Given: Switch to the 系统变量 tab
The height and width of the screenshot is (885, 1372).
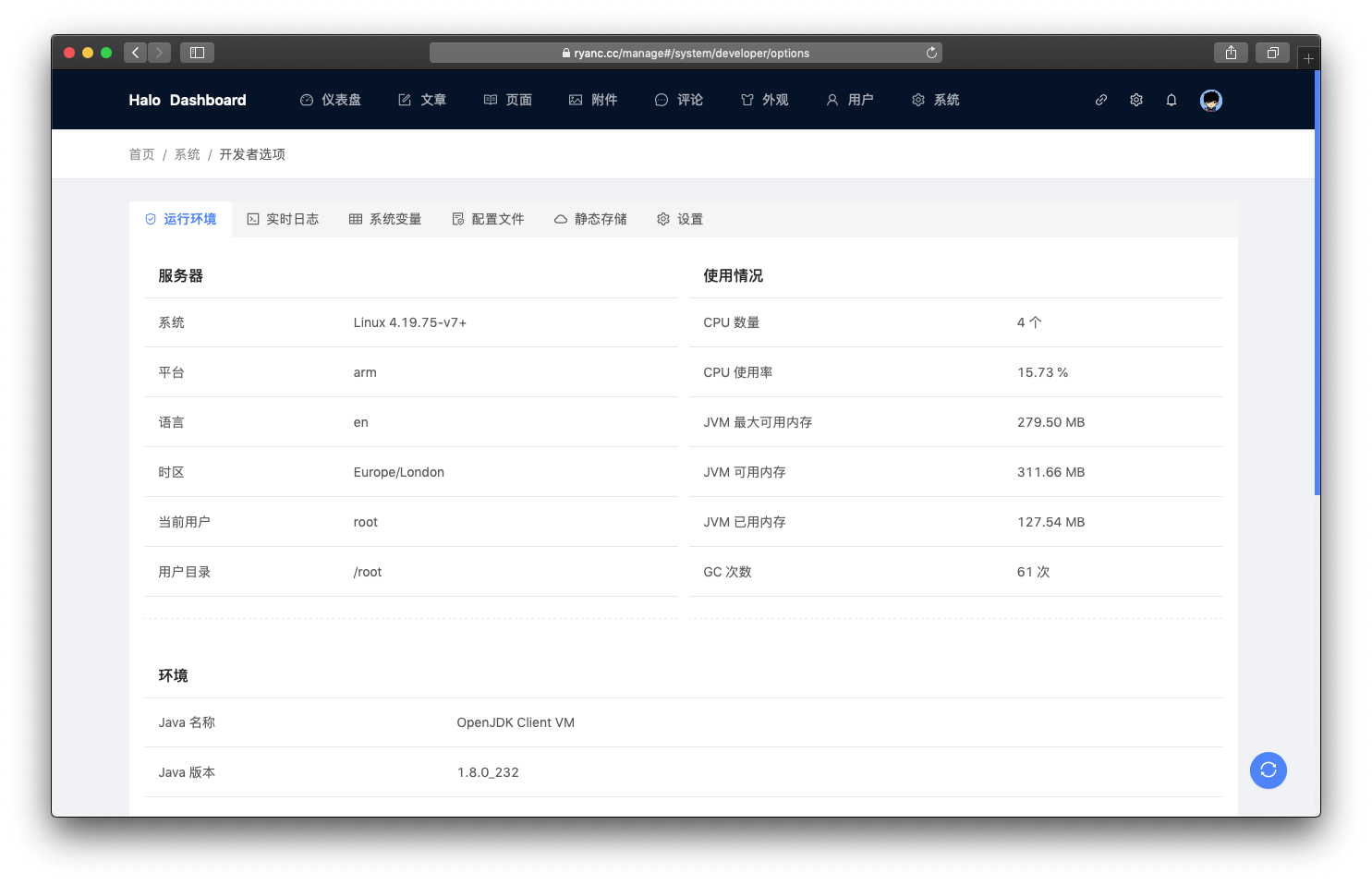Looking at the screenshot, I should click(385, 219).
